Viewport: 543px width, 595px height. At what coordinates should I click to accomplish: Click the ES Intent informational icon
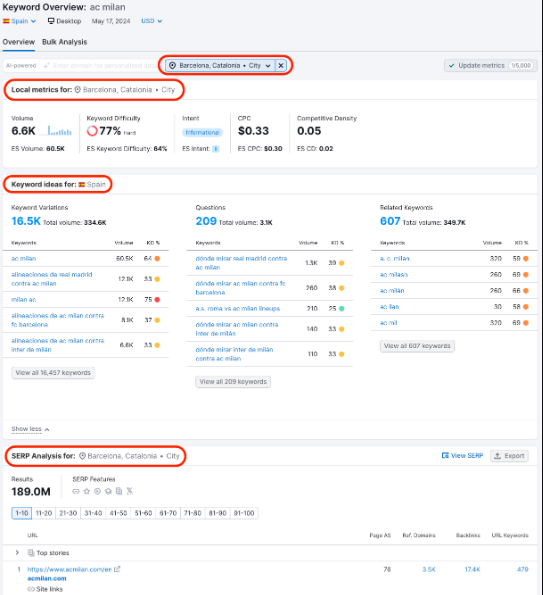tap(216, 149)
